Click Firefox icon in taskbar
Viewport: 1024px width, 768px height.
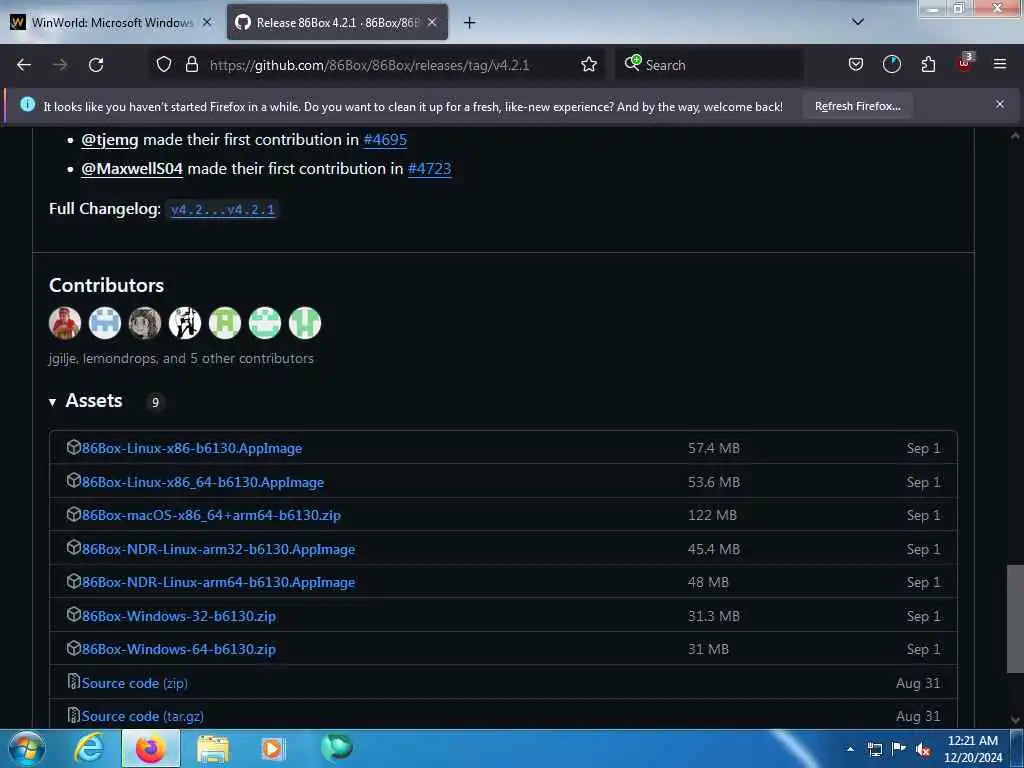coord(150,749)
